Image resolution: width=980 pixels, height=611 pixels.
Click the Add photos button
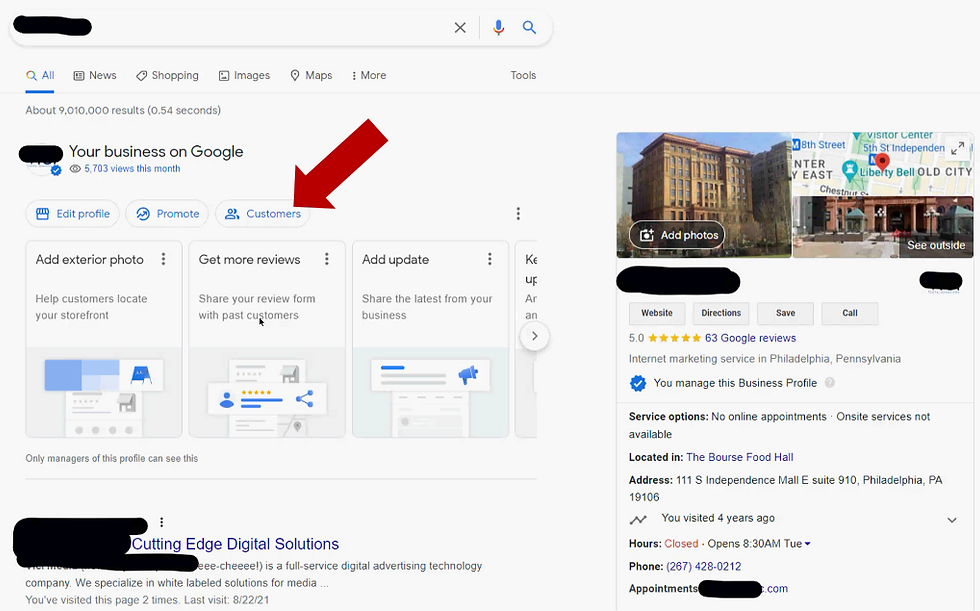tap(677, 235)
